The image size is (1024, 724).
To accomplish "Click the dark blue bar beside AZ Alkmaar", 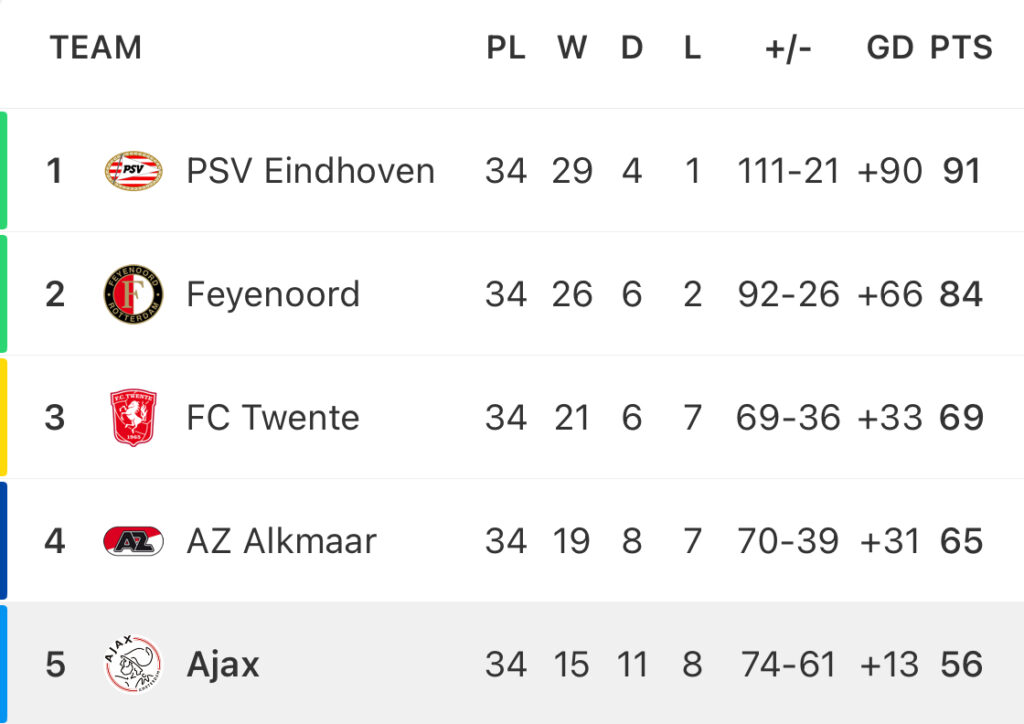I will click(x=3, y=541).
